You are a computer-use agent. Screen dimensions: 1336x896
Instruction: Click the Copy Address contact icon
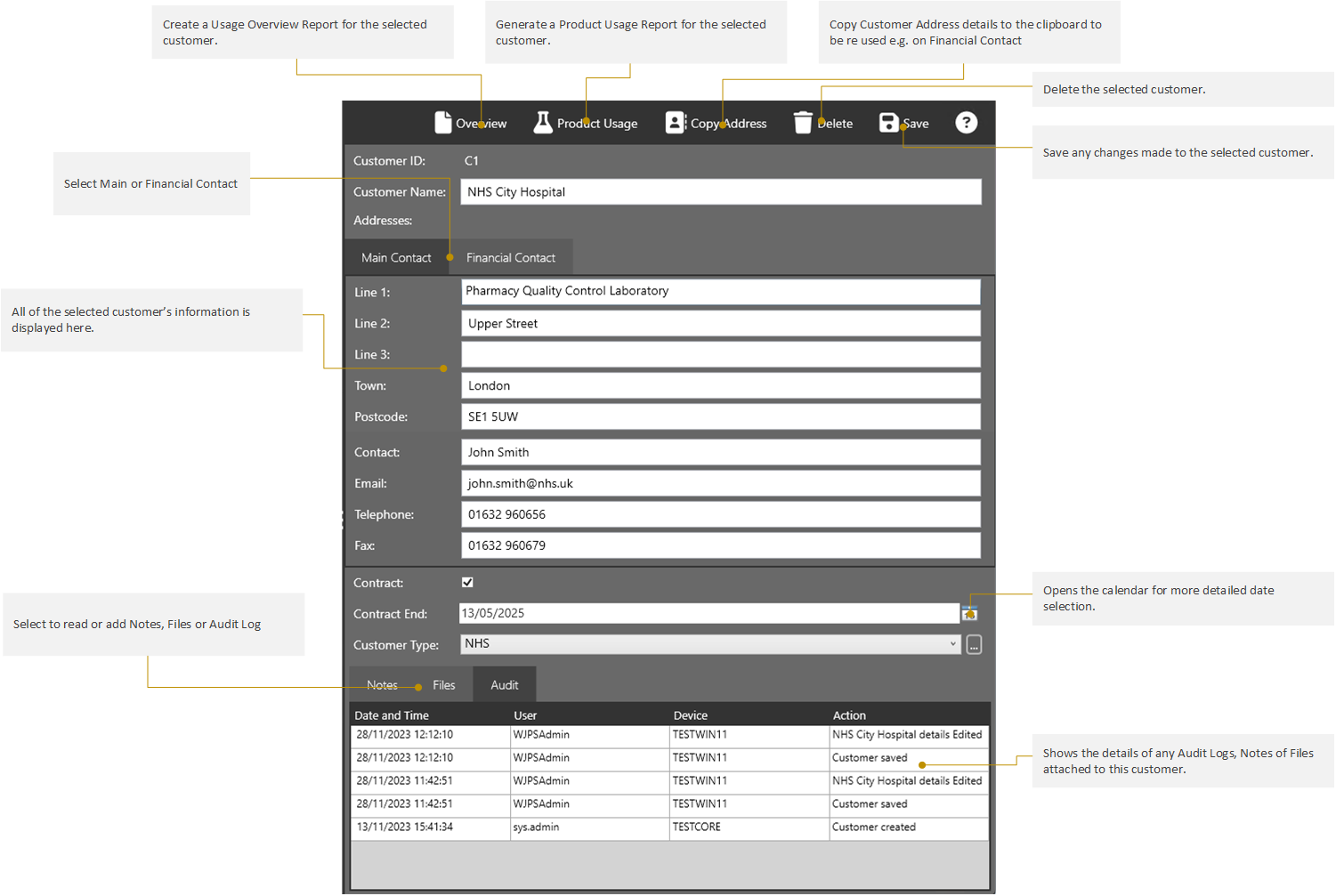(x=676, y=123)
